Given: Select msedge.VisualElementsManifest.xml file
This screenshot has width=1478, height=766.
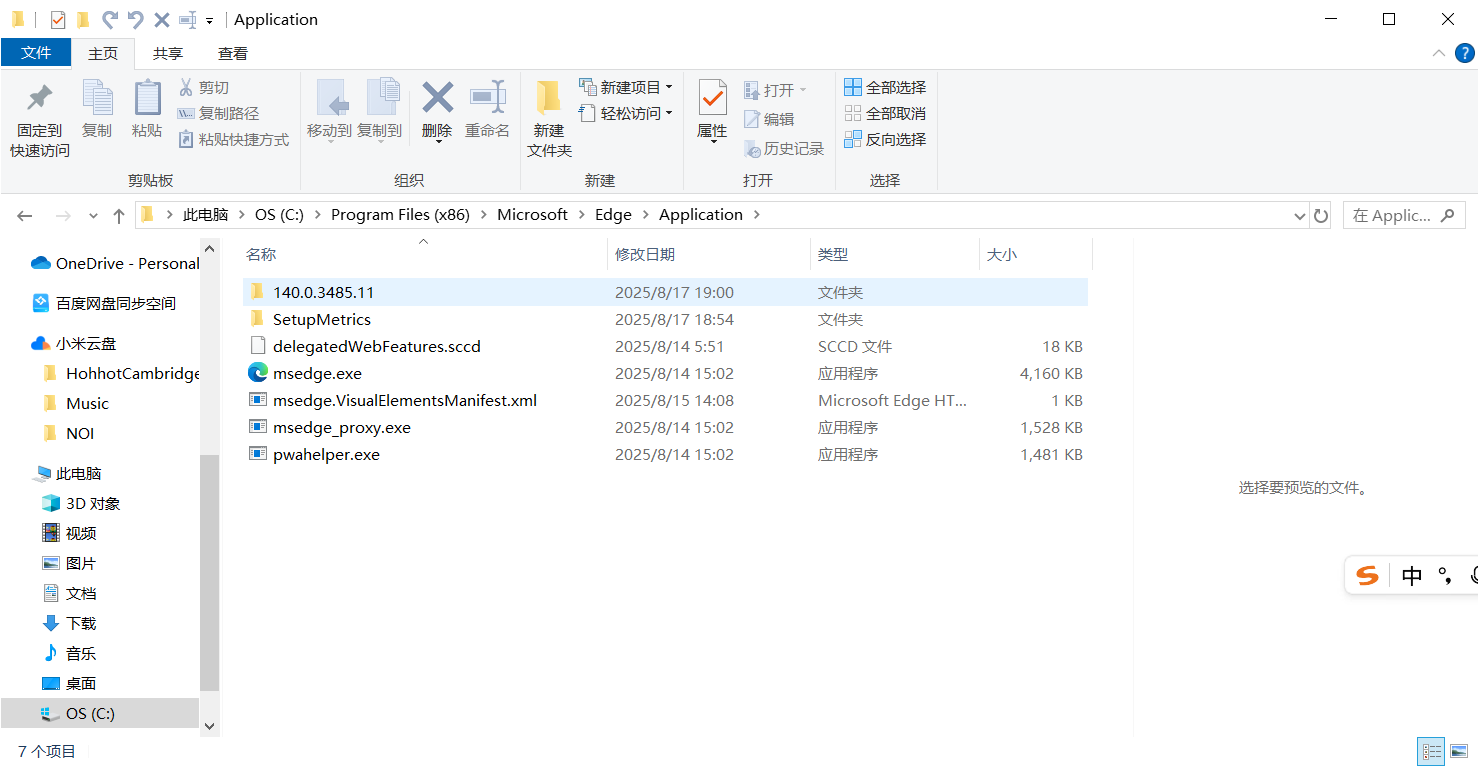Looking at the screenshot, I should [665, 401].
